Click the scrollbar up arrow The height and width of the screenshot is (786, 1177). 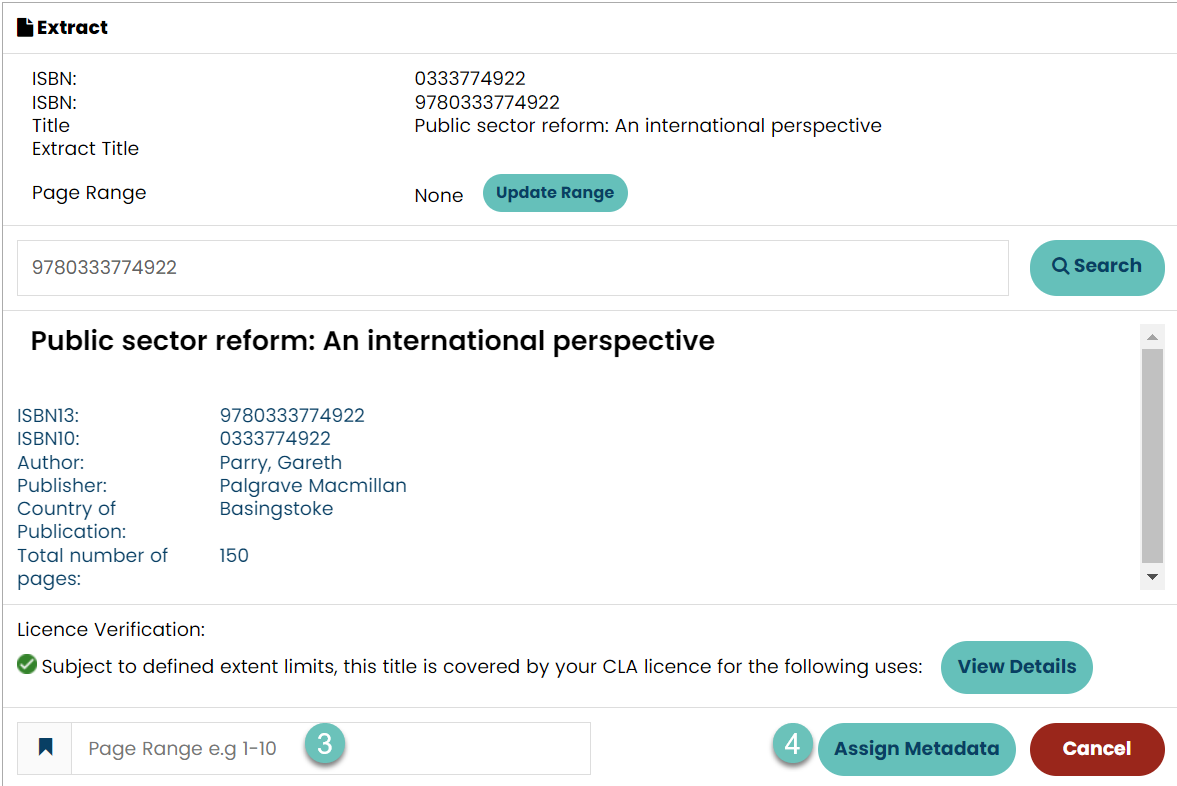coord(1151,338)
